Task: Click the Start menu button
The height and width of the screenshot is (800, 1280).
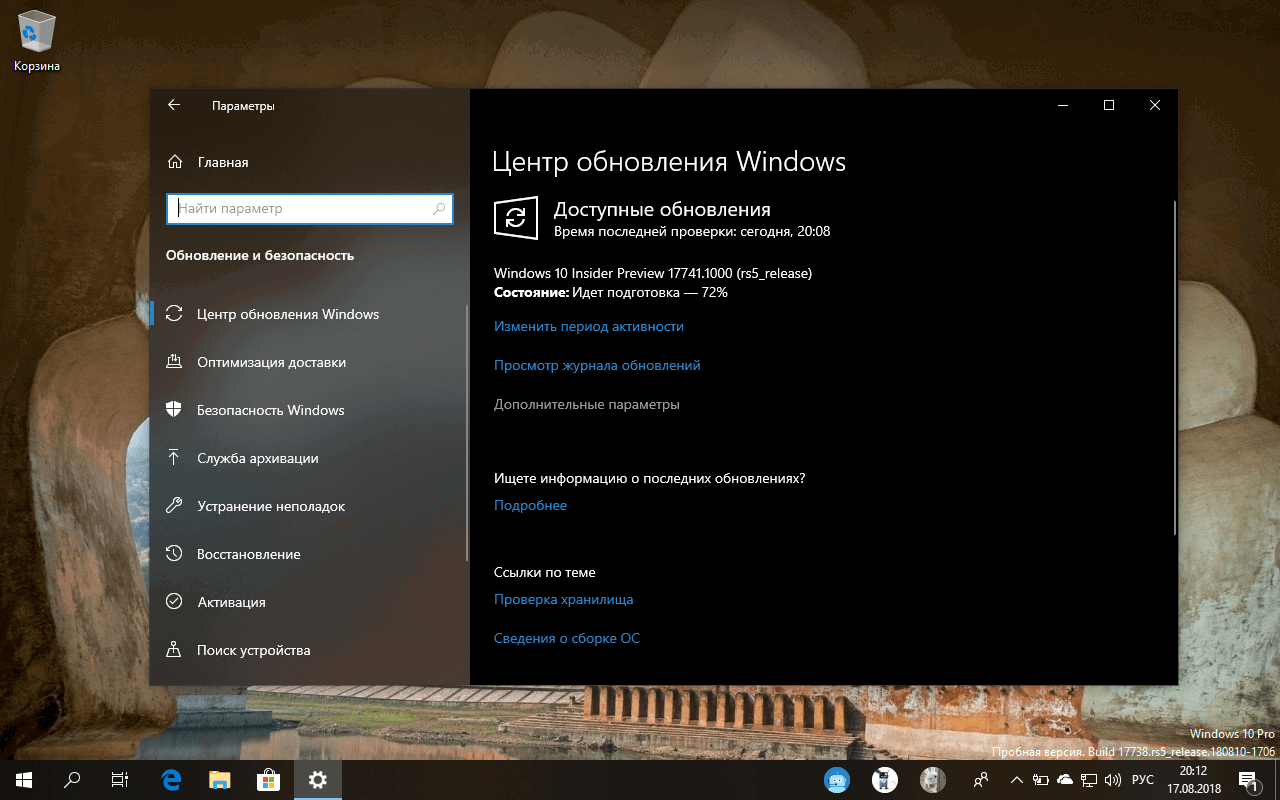Action: 21,780
